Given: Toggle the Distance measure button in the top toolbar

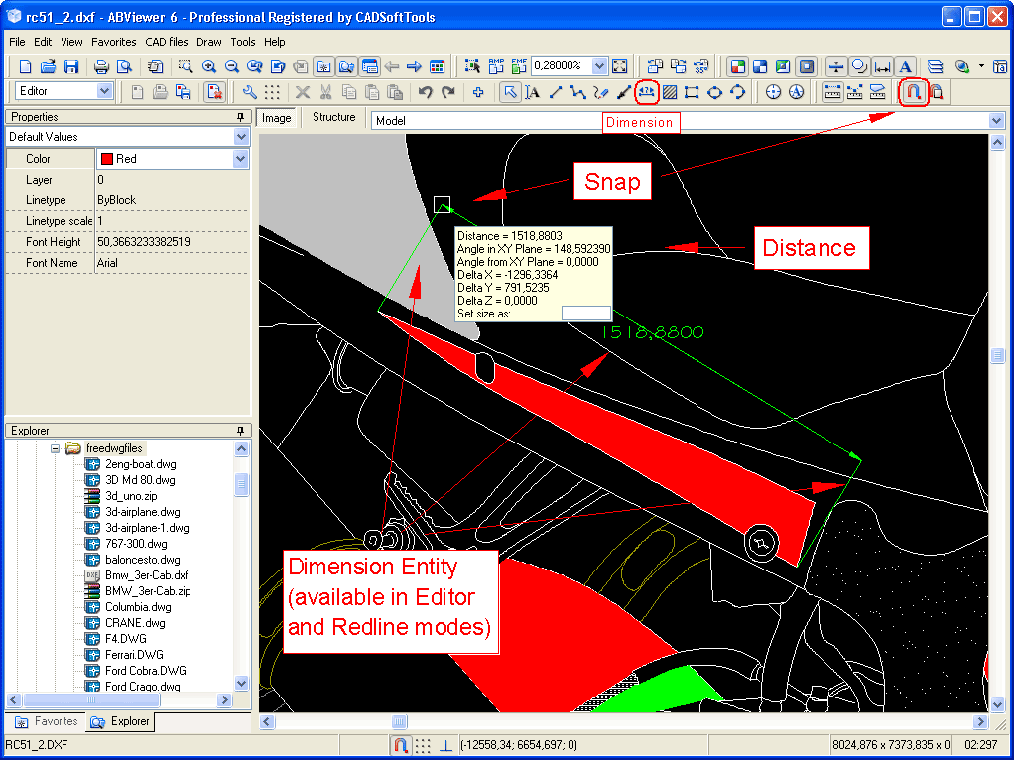Looking at the screenshot, I should click(882, 67).
